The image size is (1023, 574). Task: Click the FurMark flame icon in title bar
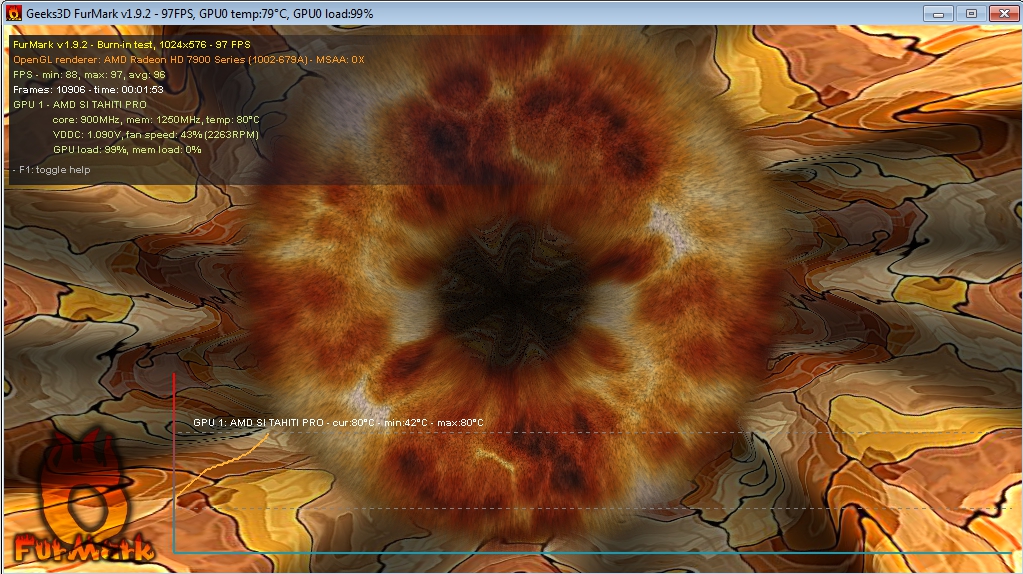tap(14, 13)
